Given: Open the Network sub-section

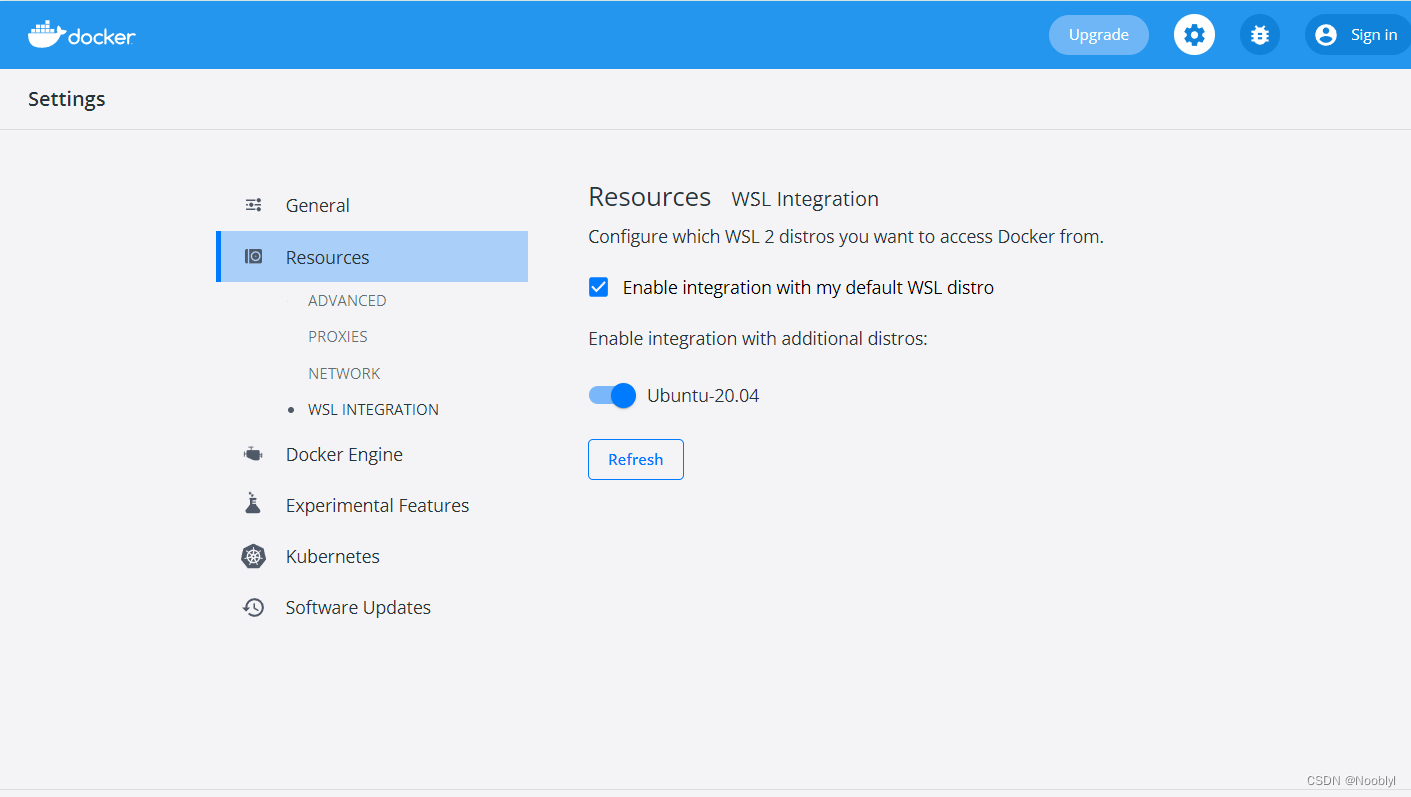Looking at the screenshot, I should (x=344, y=373).
